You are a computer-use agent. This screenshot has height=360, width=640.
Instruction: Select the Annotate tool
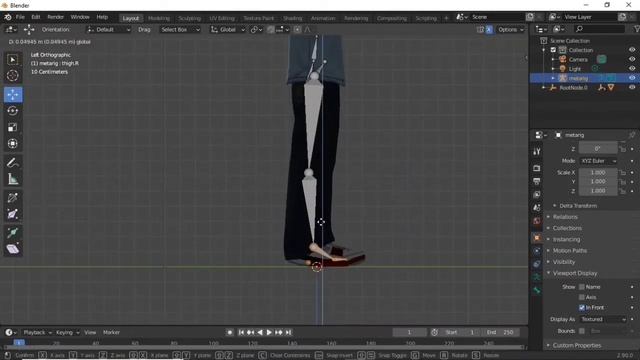(x=13, y=163)
